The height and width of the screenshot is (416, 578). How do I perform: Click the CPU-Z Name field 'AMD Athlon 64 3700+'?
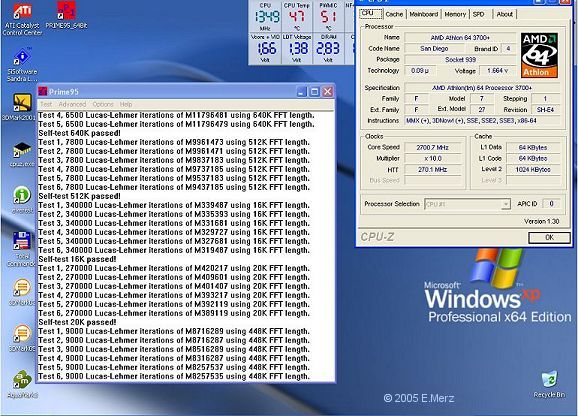click(x=460, y=37)
